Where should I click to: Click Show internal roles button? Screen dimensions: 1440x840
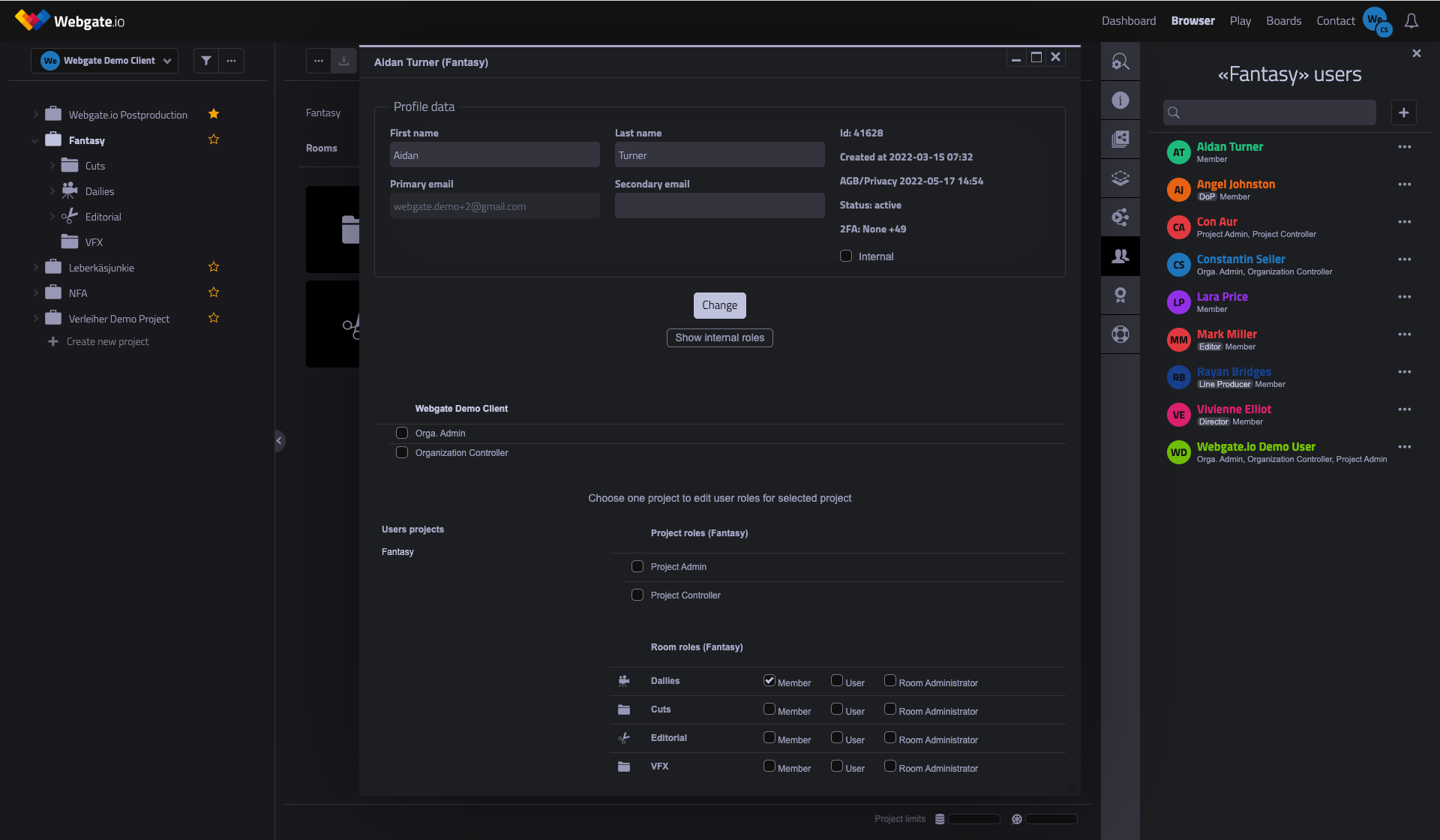click(x=719, y=337)
